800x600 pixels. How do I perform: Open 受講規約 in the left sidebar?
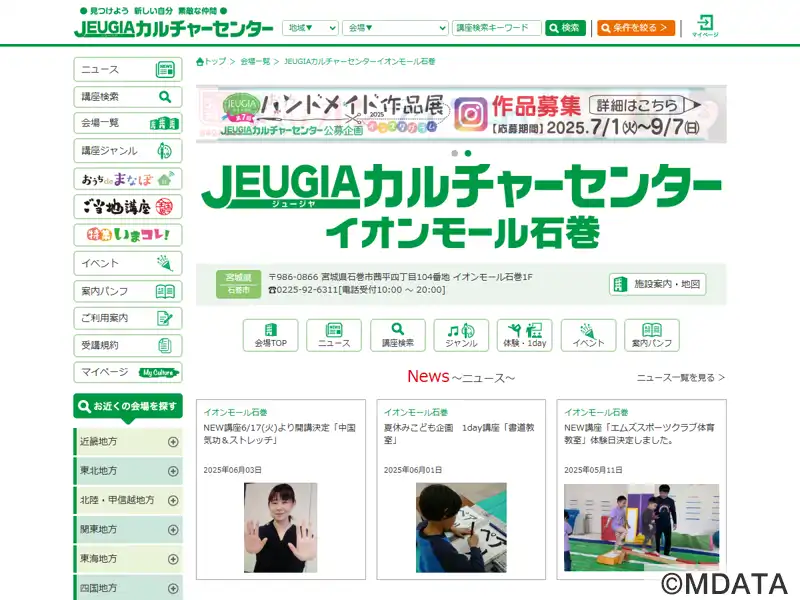128,345
